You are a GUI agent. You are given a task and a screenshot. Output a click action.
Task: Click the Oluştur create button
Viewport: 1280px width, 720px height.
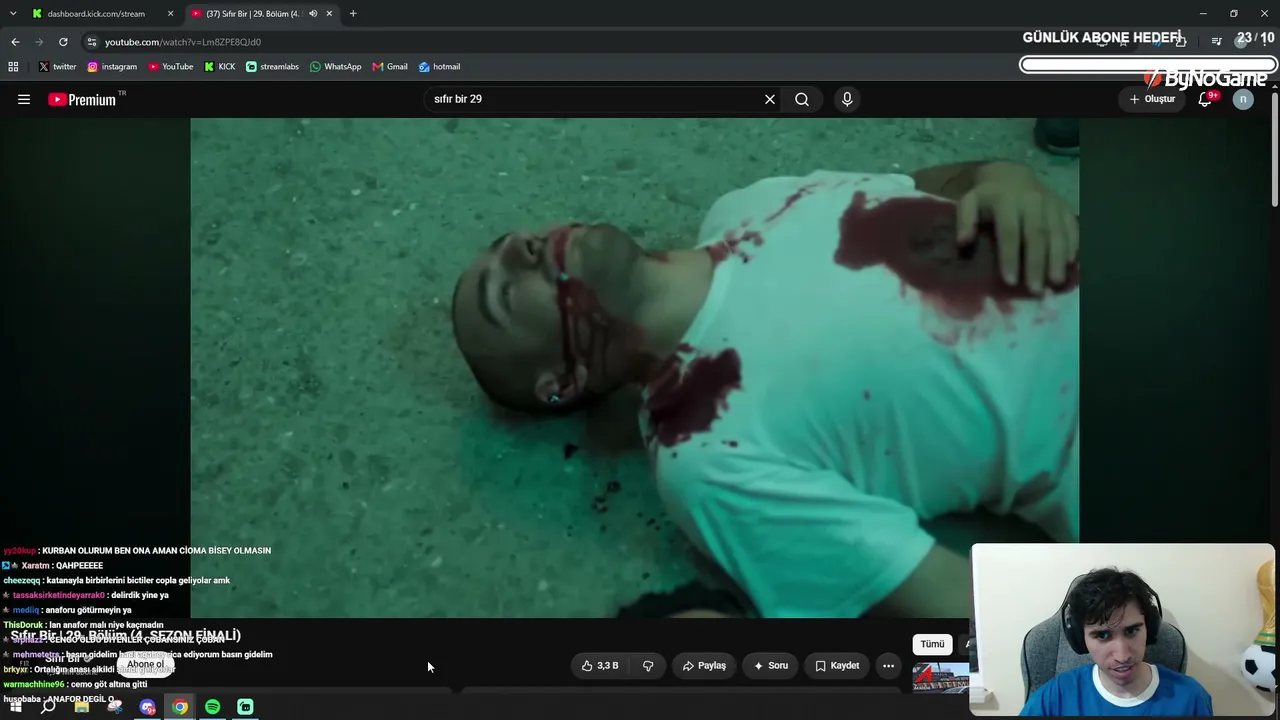(x=1152, y=99)
